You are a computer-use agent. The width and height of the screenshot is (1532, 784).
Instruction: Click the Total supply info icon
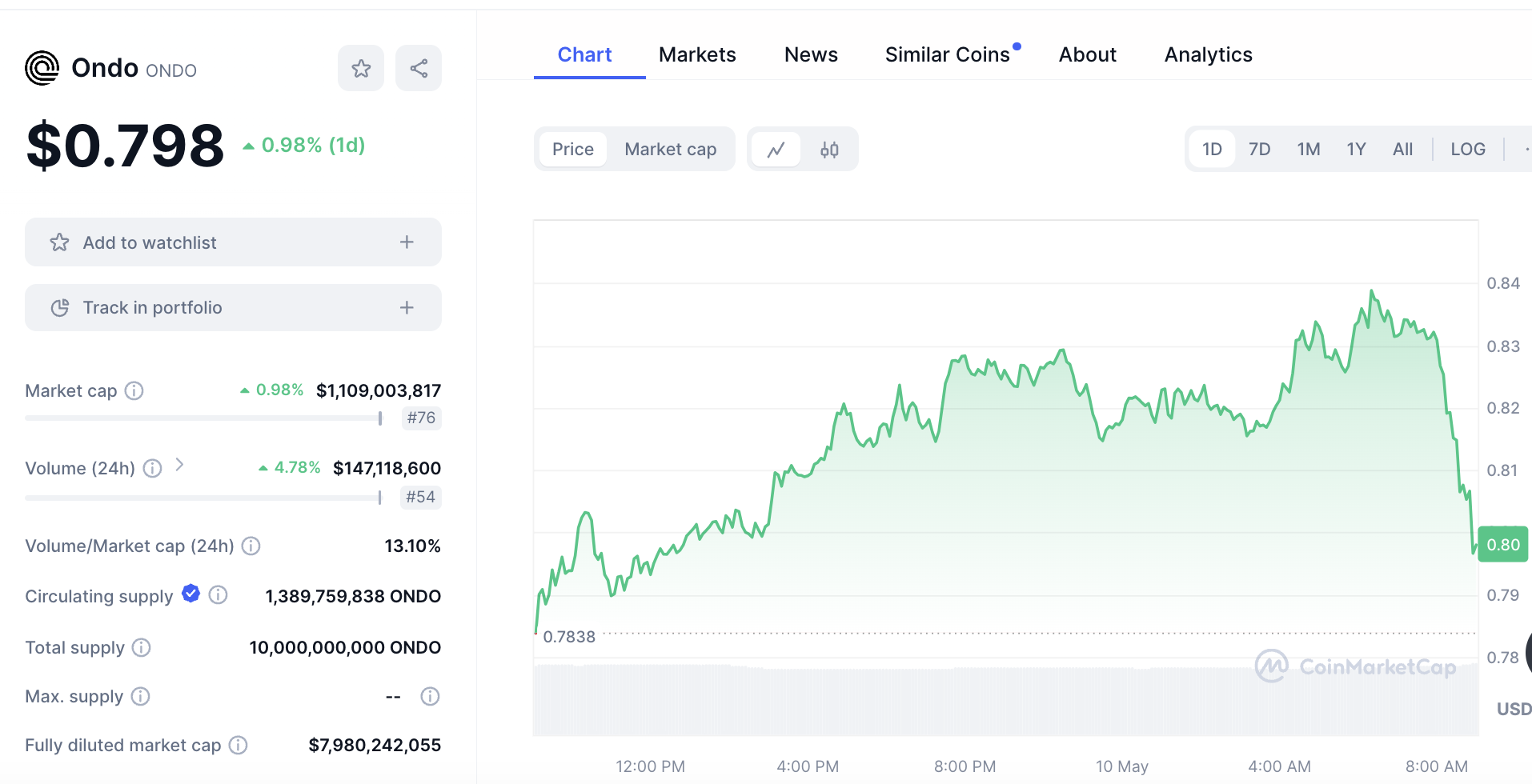tap(142, 647)
